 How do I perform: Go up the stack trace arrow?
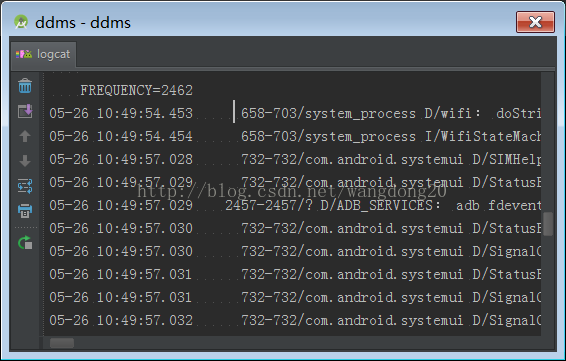25,136
